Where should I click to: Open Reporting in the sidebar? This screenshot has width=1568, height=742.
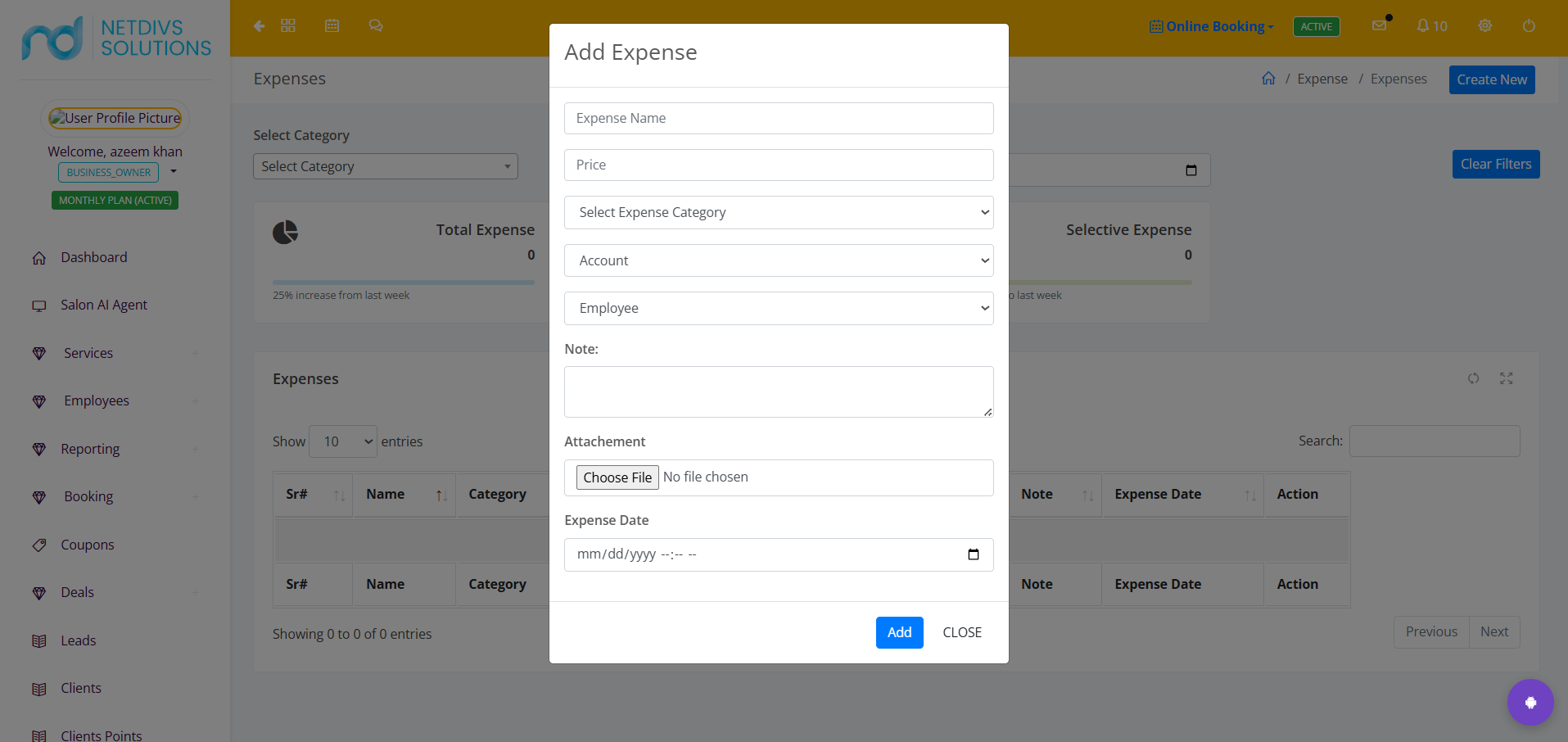pyautogui.click(x=90, y=449)
